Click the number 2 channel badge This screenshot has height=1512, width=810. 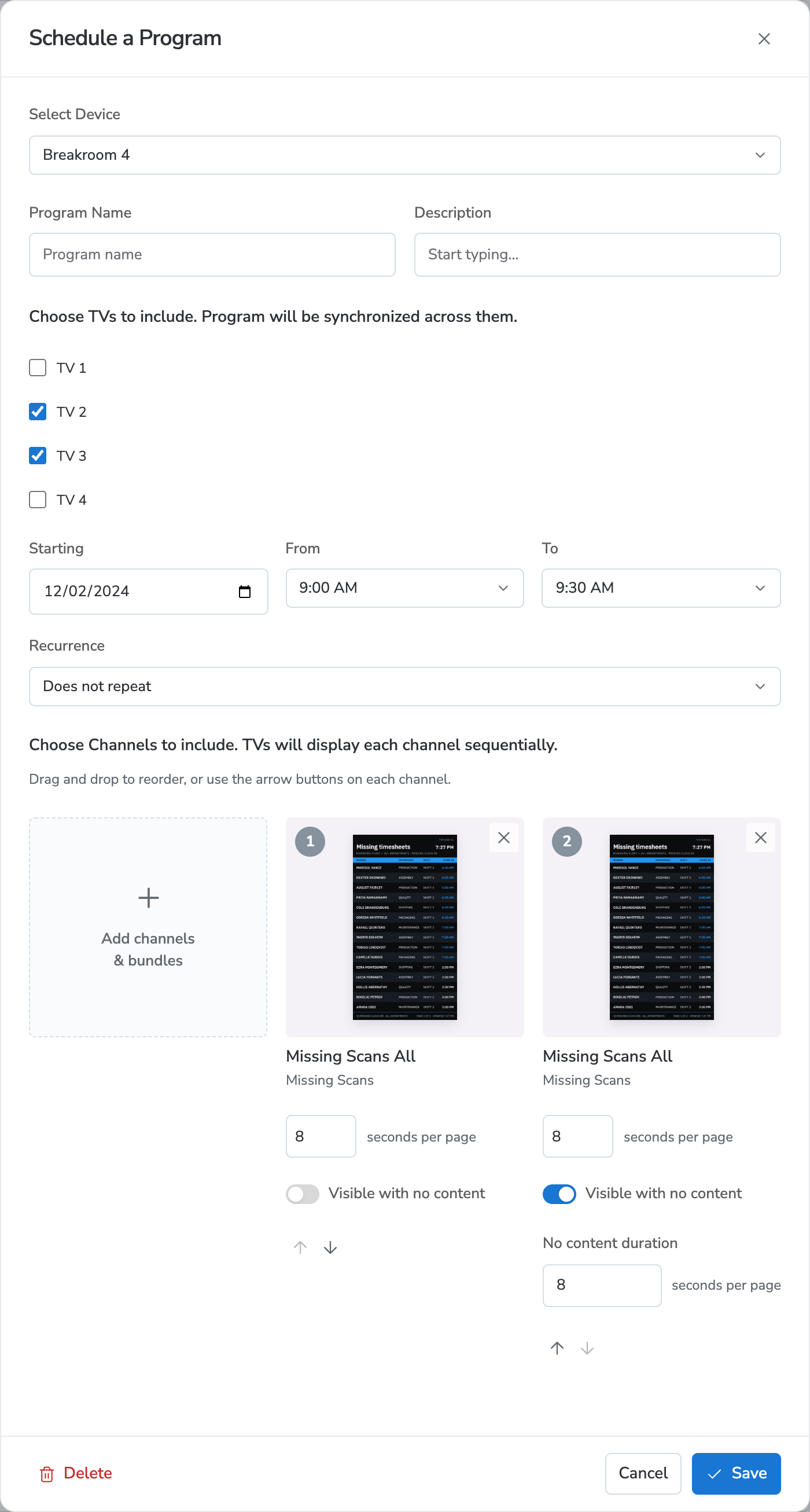pos(567,842)
